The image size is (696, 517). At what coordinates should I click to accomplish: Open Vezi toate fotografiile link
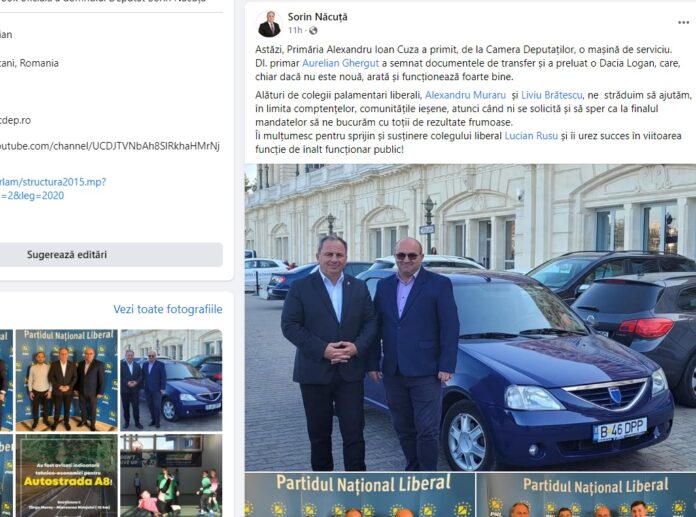(x=167, y=309)
